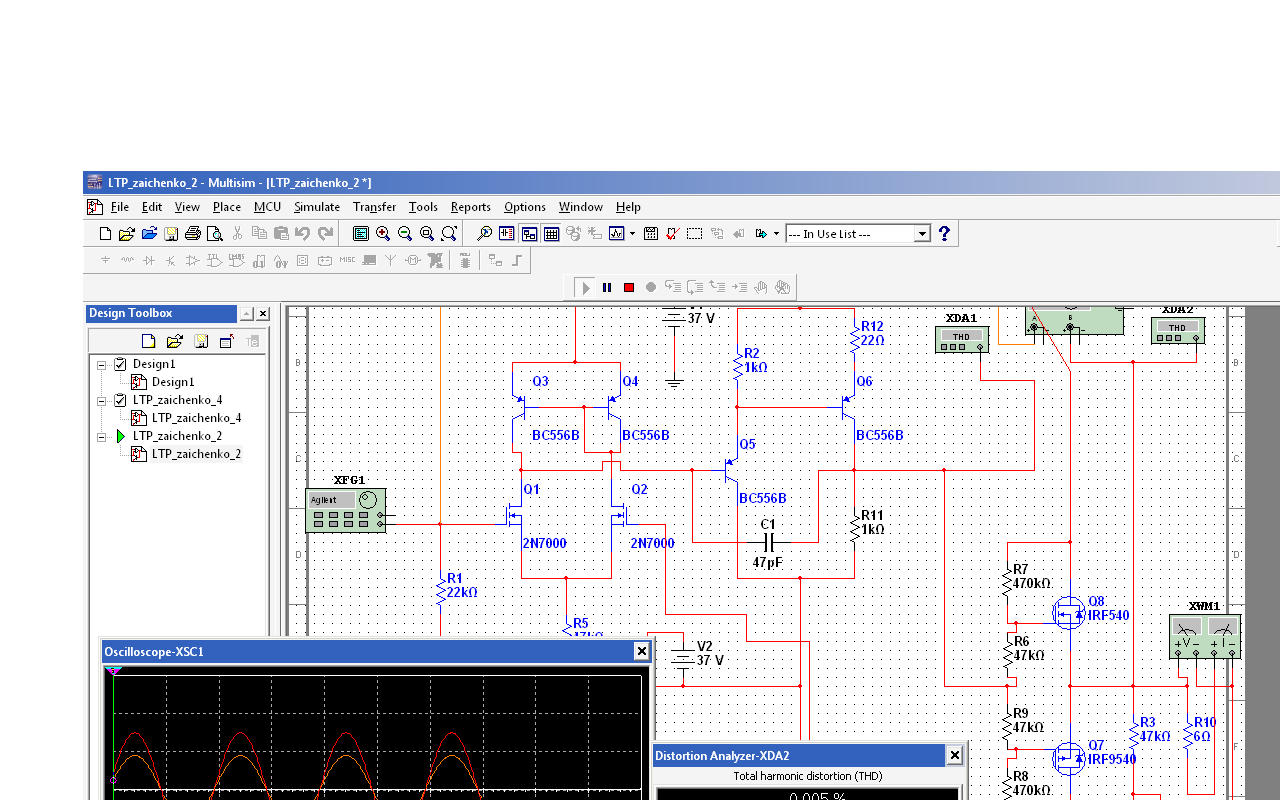Click the XWM1 wattmeter instrument
Screen dimensions: 1280x800
click(1205, 636)
